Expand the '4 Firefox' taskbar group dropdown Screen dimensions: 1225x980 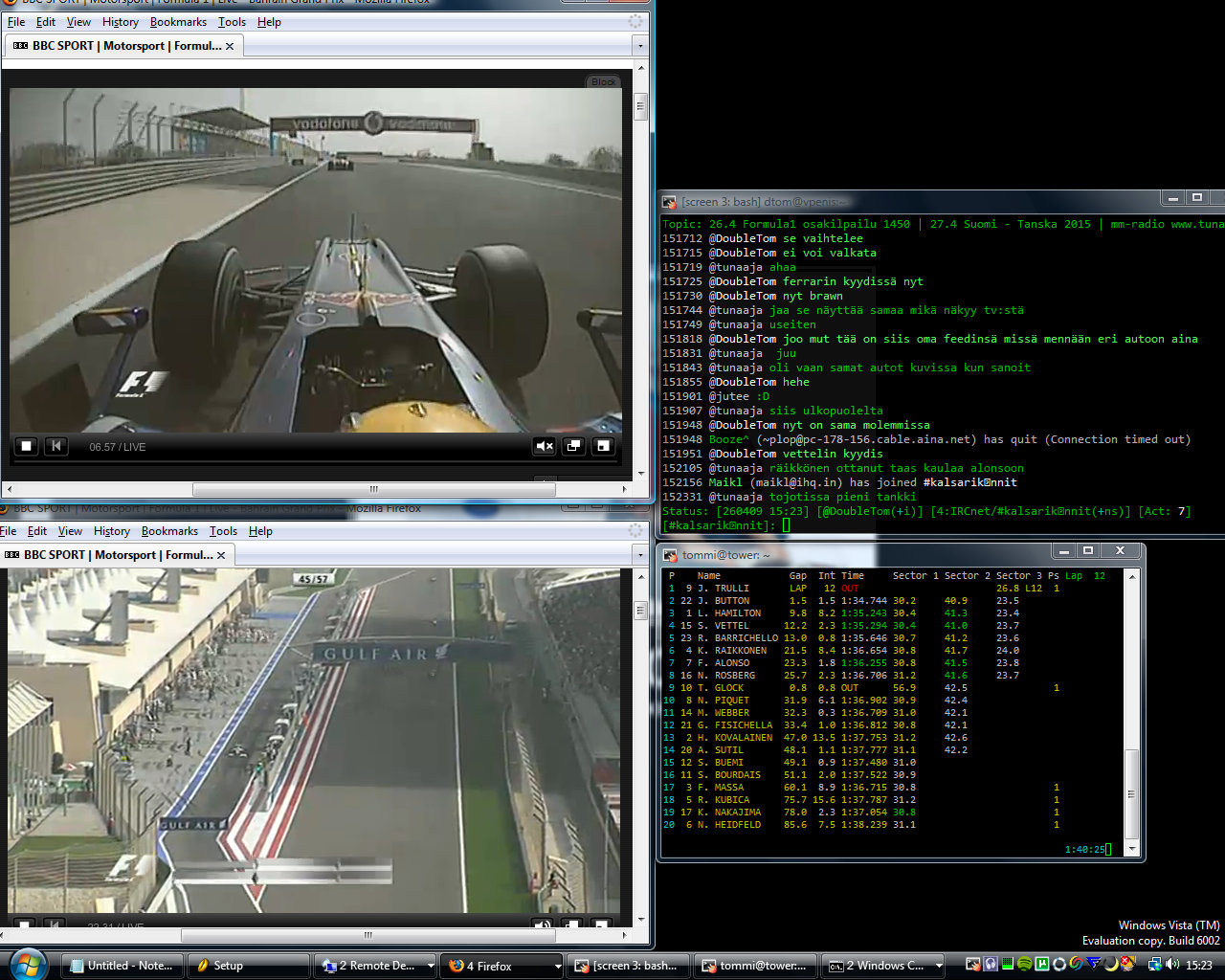tap(557, 966)
